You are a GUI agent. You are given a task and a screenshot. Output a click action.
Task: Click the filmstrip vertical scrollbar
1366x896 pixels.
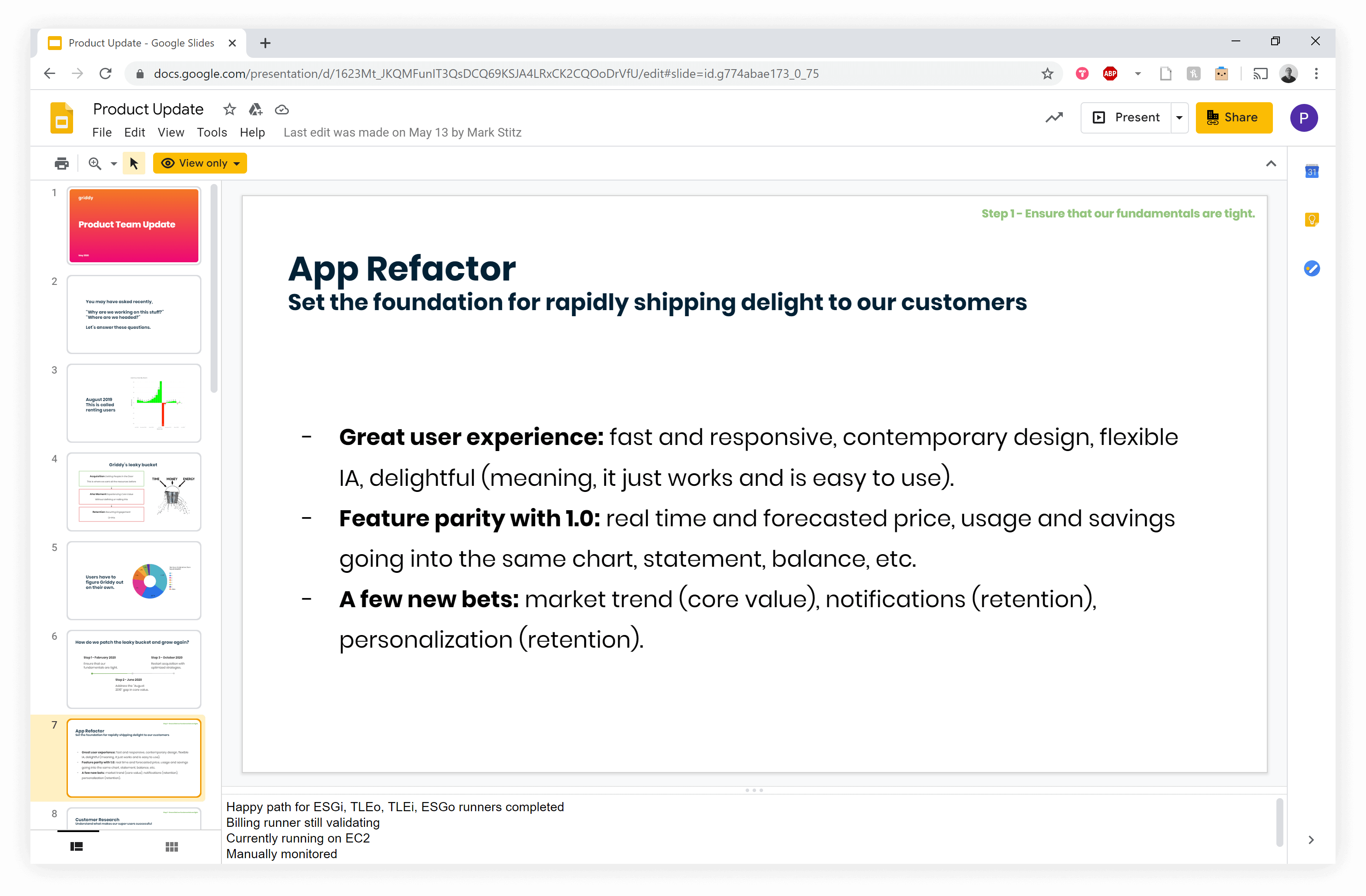(214, 289)
